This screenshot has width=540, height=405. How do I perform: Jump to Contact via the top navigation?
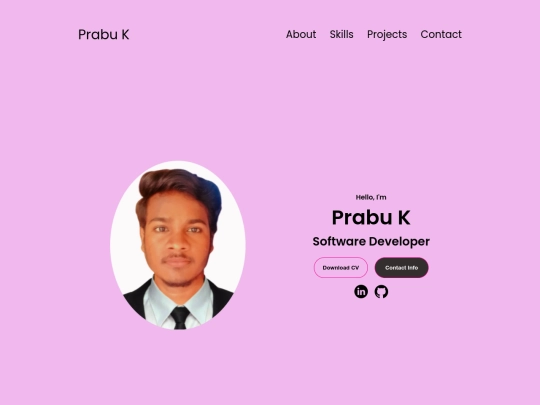pos(441,34)
